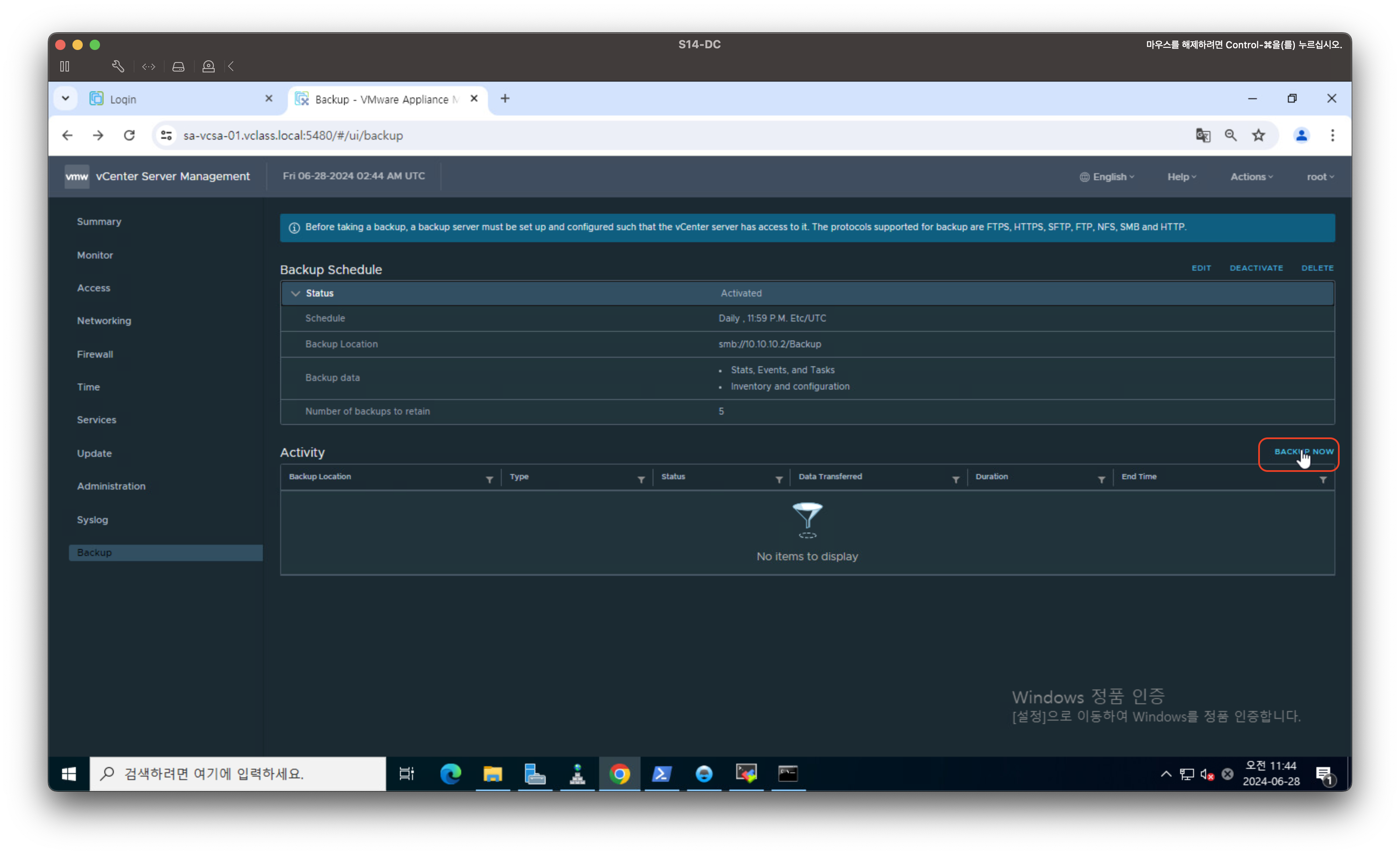Screen dimensions: 1400x855
Task: Open the Actions dropdown menu
Action: 1251,177
